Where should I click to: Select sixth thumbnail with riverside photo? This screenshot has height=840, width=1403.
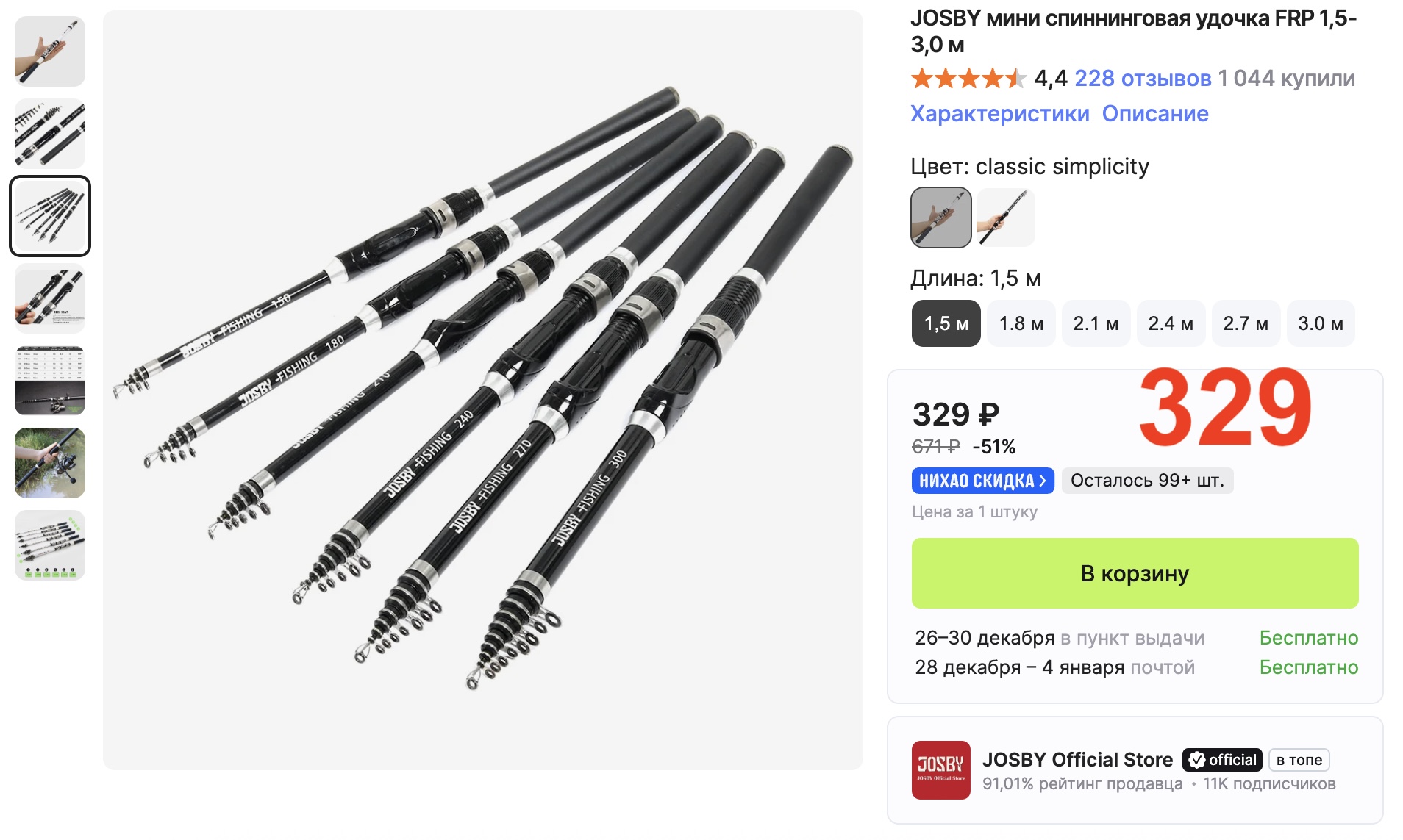(x=50, y=463)
